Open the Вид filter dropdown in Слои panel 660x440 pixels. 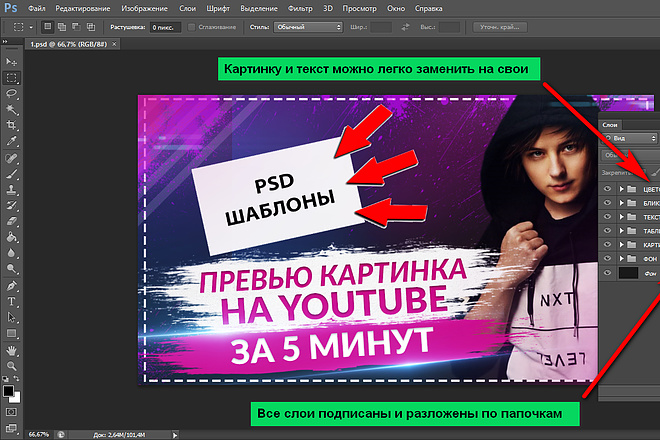pos(630,138)
